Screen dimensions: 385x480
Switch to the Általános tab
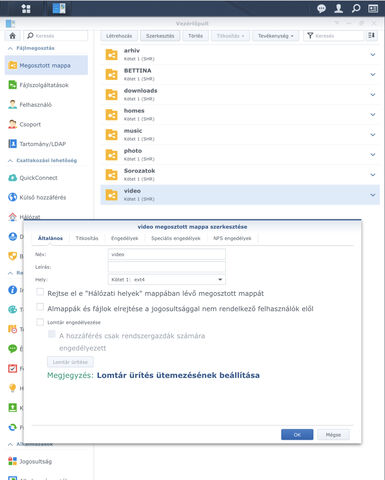[x=50, y=238]
